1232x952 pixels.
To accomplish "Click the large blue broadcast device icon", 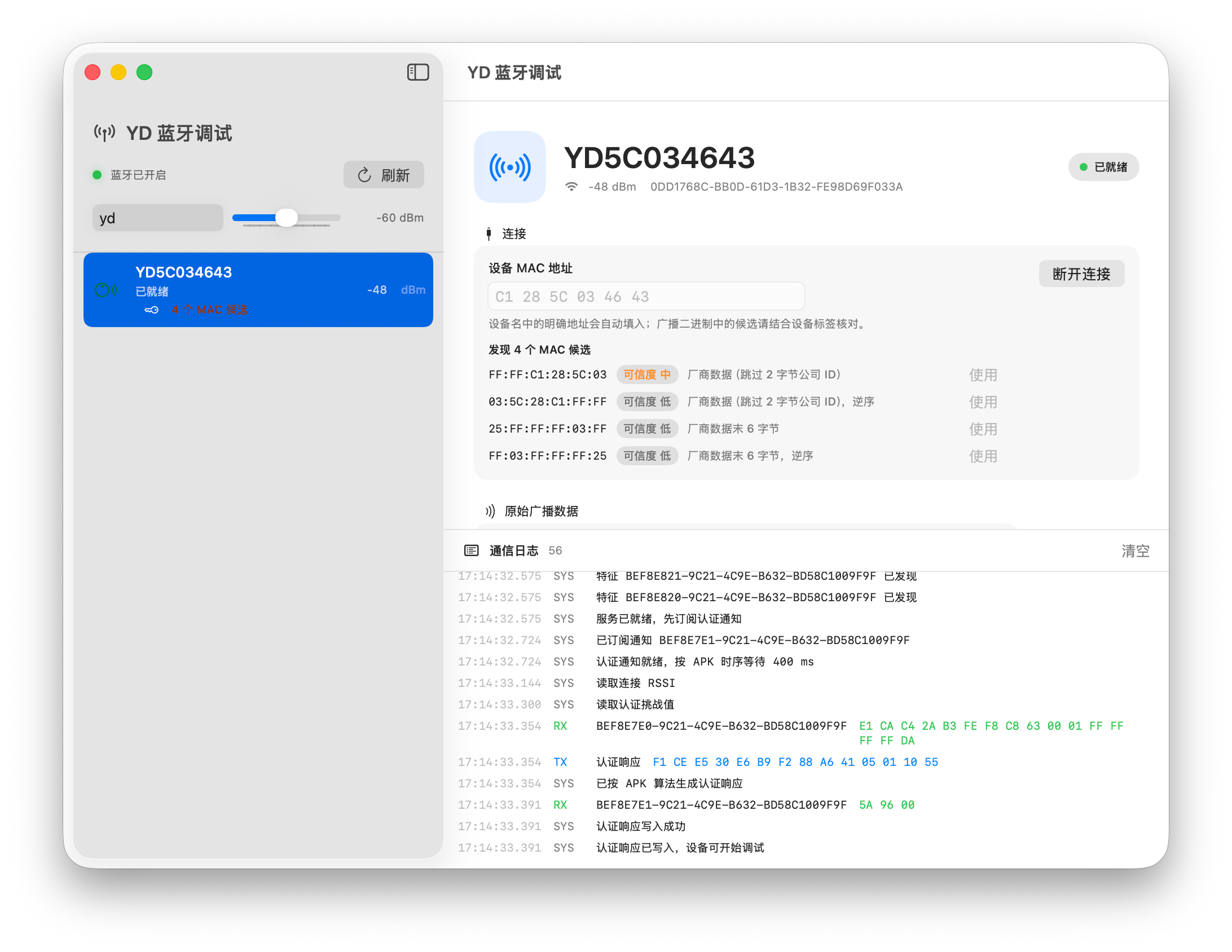I will coord(510,167).
